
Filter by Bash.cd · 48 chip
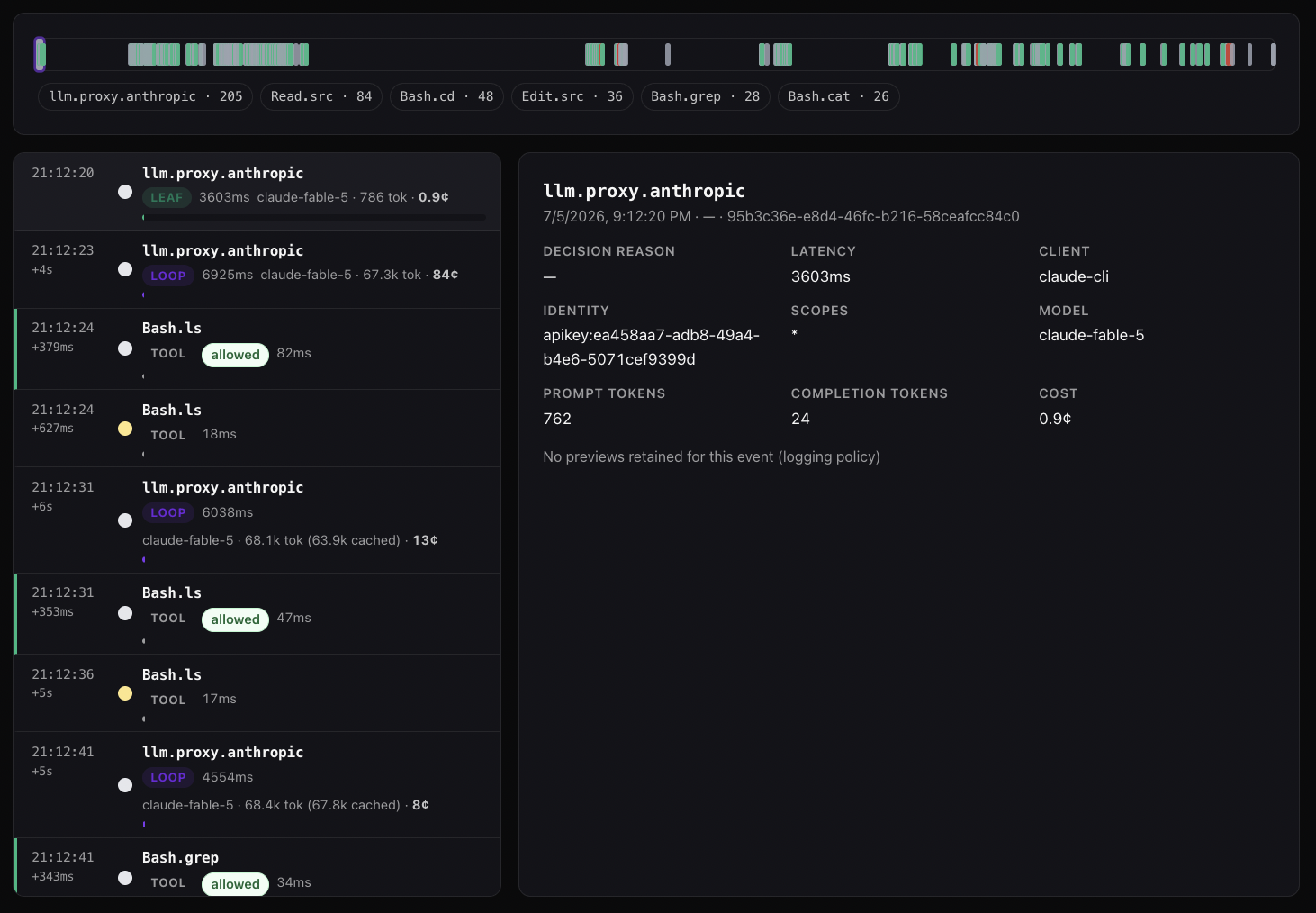point(446,96)
